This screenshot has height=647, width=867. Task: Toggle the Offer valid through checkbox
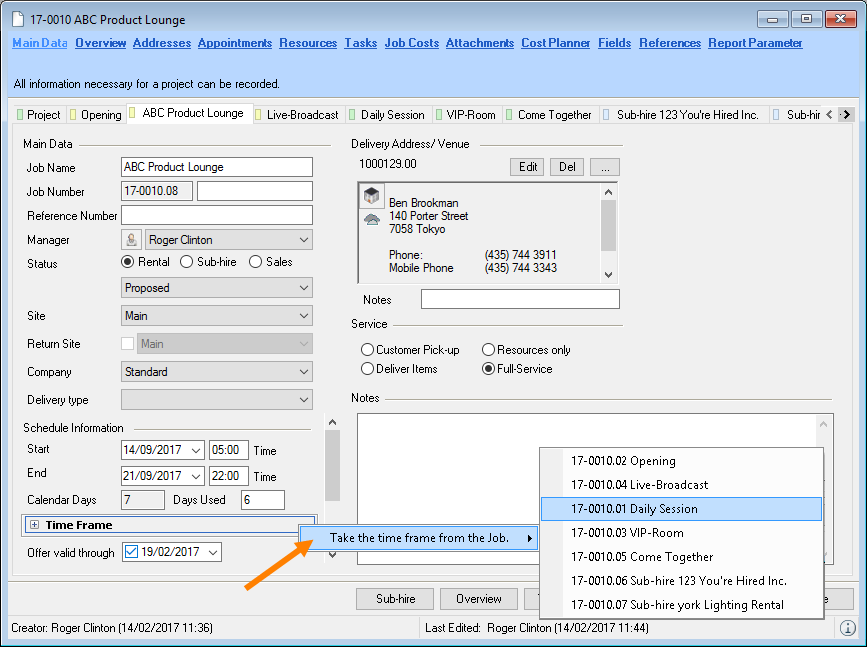130,552
